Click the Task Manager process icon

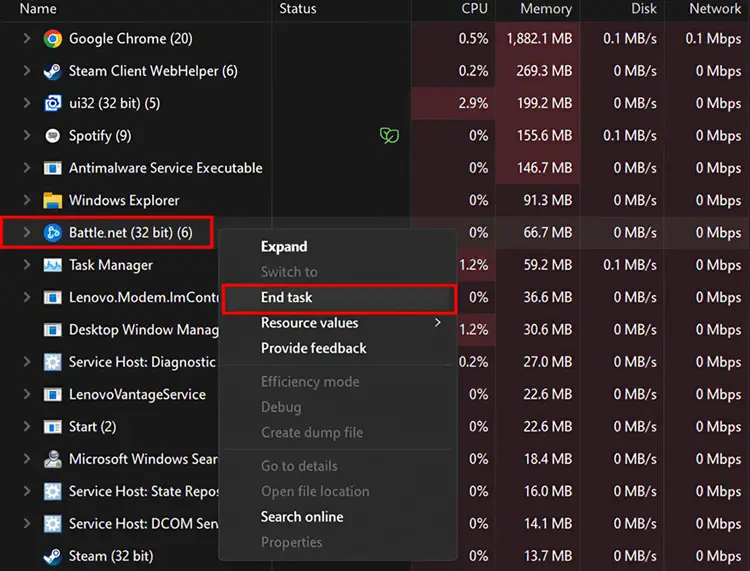tap(53, 265)
